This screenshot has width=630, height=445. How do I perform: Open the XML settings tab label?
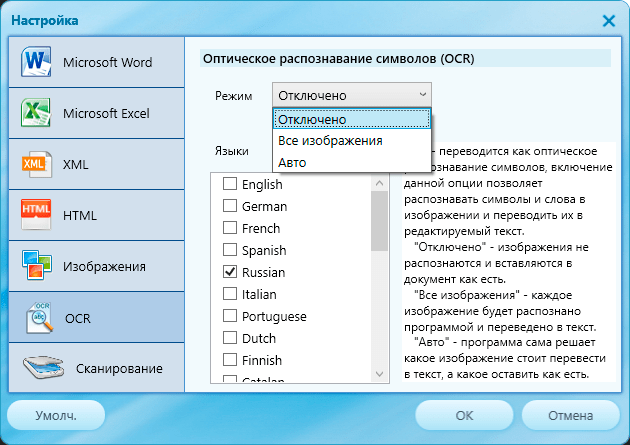[x=76, y=164]
